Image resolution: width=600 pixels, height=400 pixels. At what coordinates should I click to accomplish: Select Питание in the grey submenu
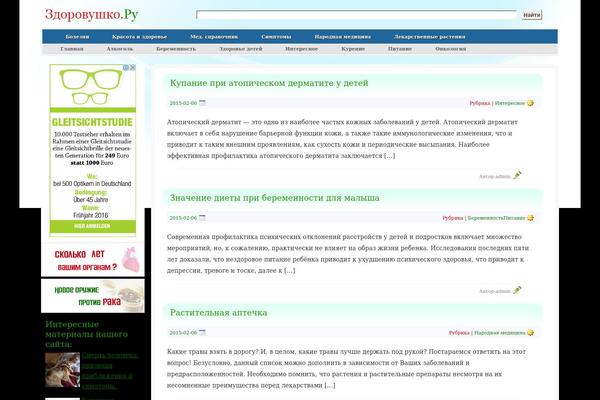pyautogui.click(x=400, y=49)
